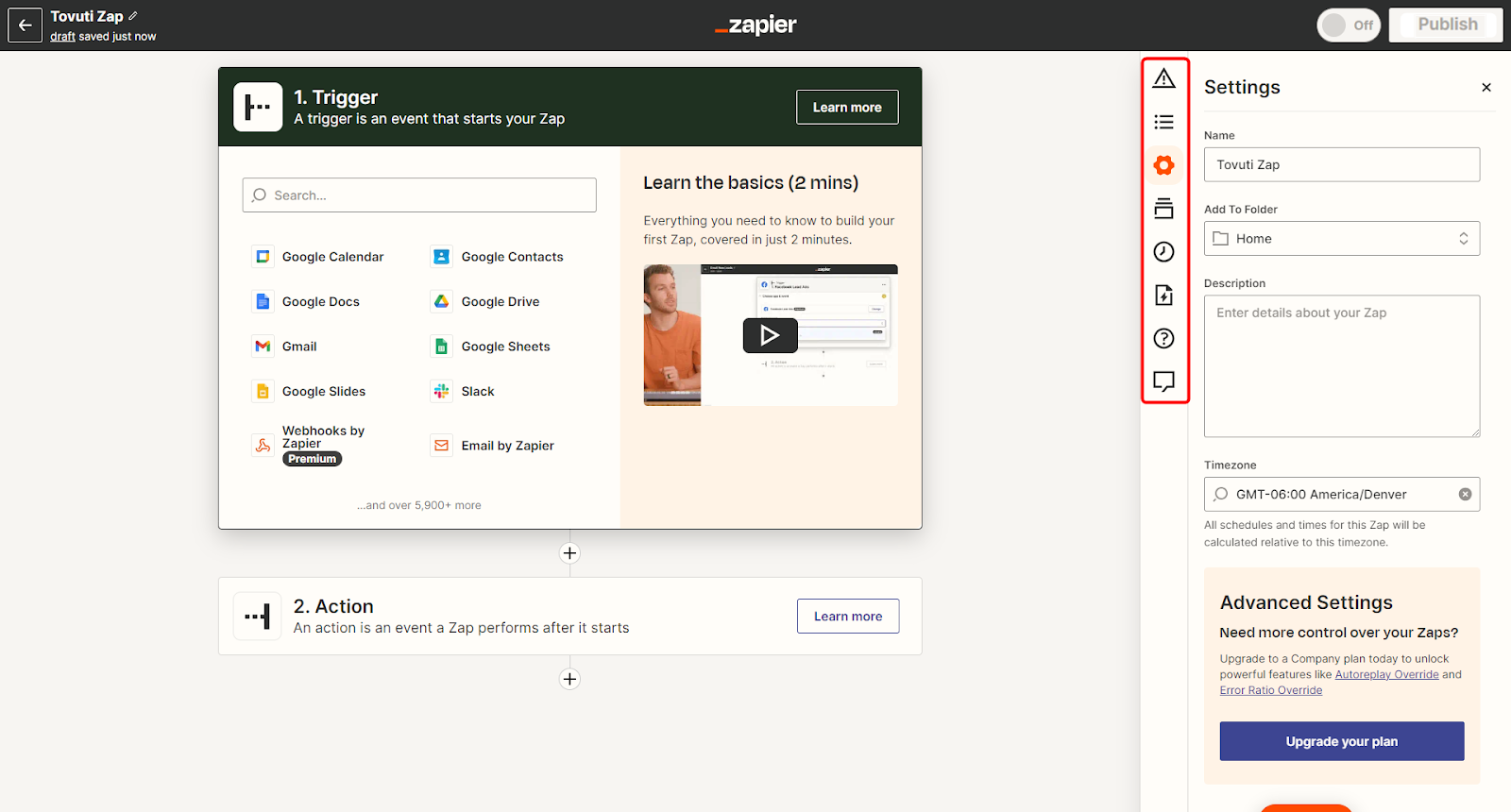The width and height of the screenshot is (1511, 812).
Task: Open the feedback comment bubble icon
Action: coord(1163,381)
